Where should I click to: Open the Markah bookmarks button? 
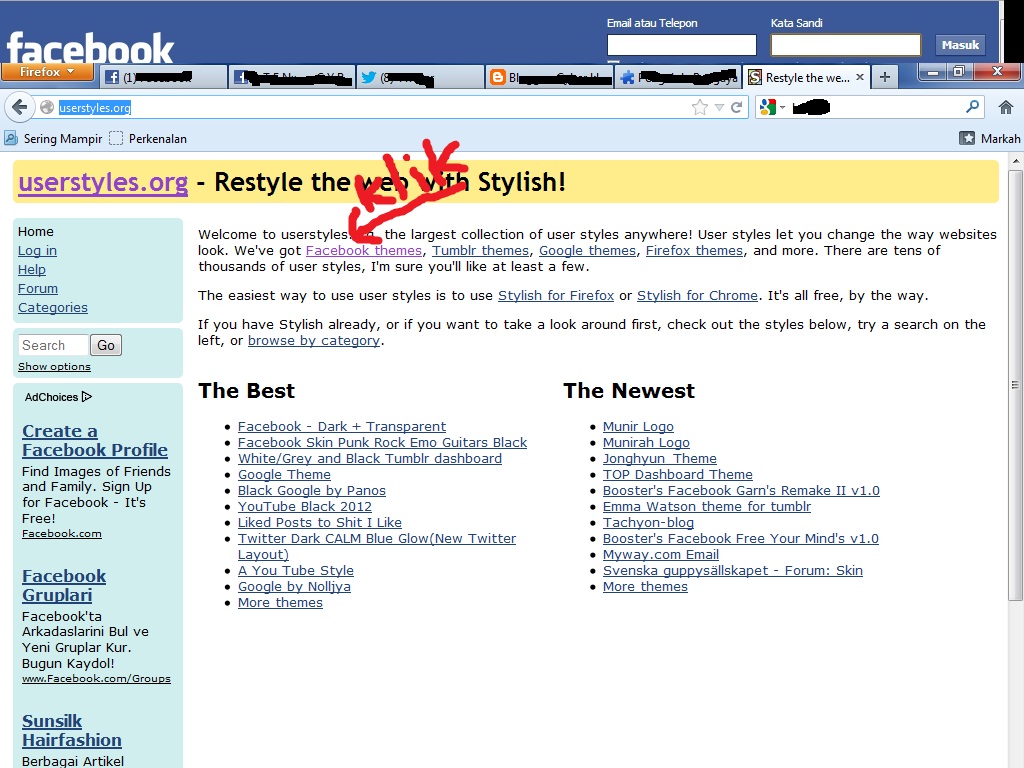point(989,138)
